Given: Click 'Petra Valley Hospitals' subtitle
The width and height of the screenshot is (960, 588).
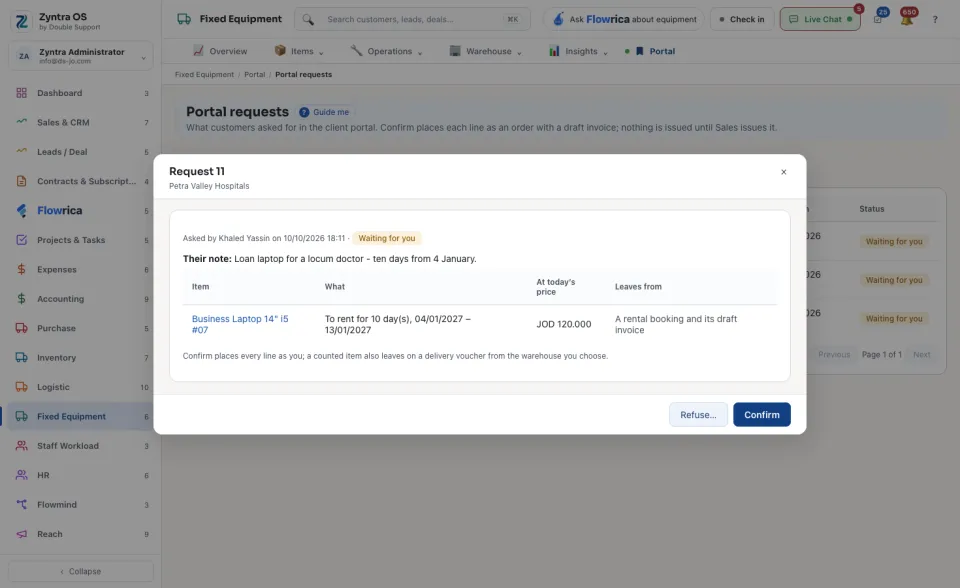Looking at the screenshot, I should [x=209, y=186].
